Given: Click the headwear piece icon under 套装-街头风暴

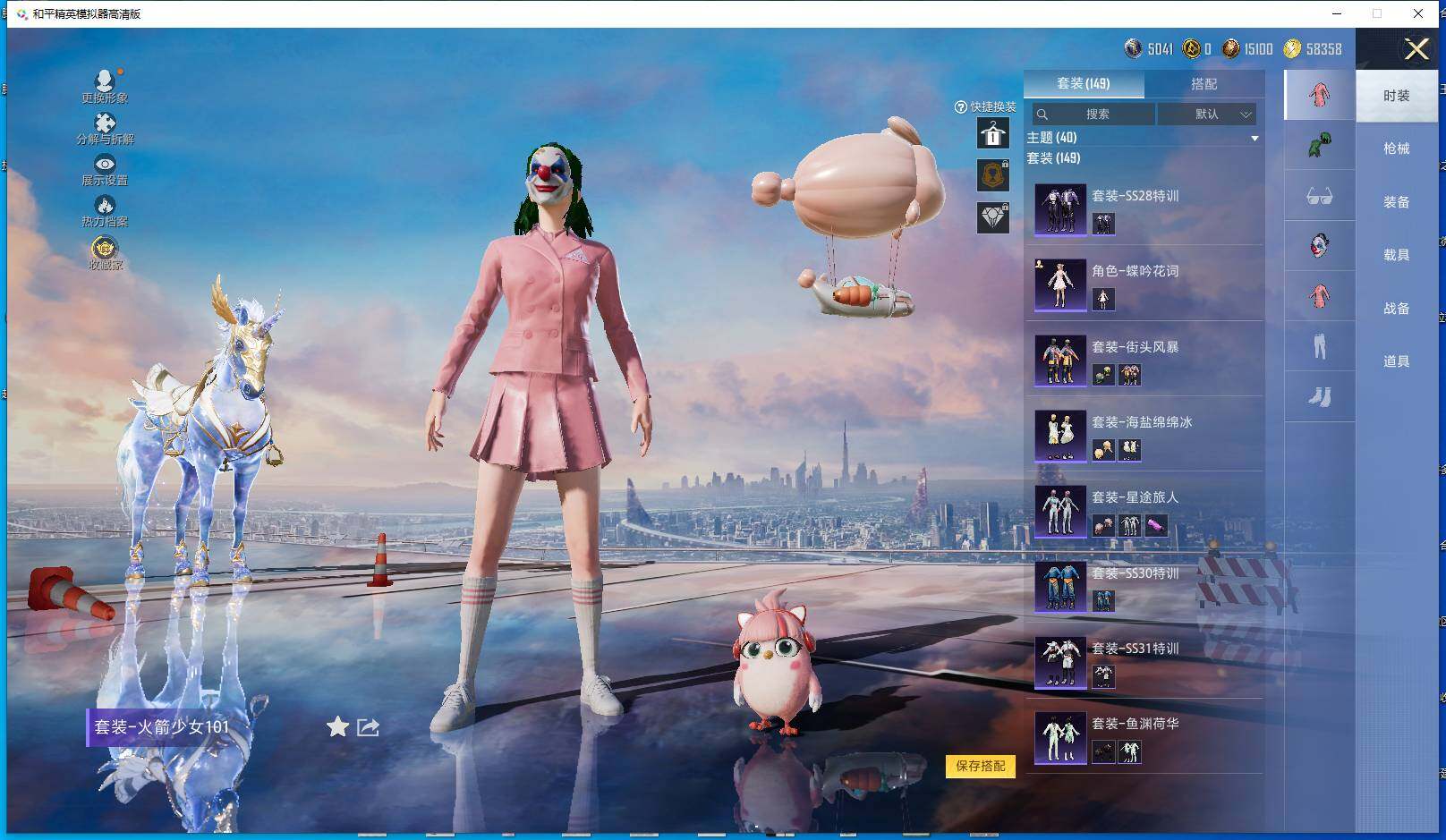Looking at the screenshot, I should coord(1103,375).
